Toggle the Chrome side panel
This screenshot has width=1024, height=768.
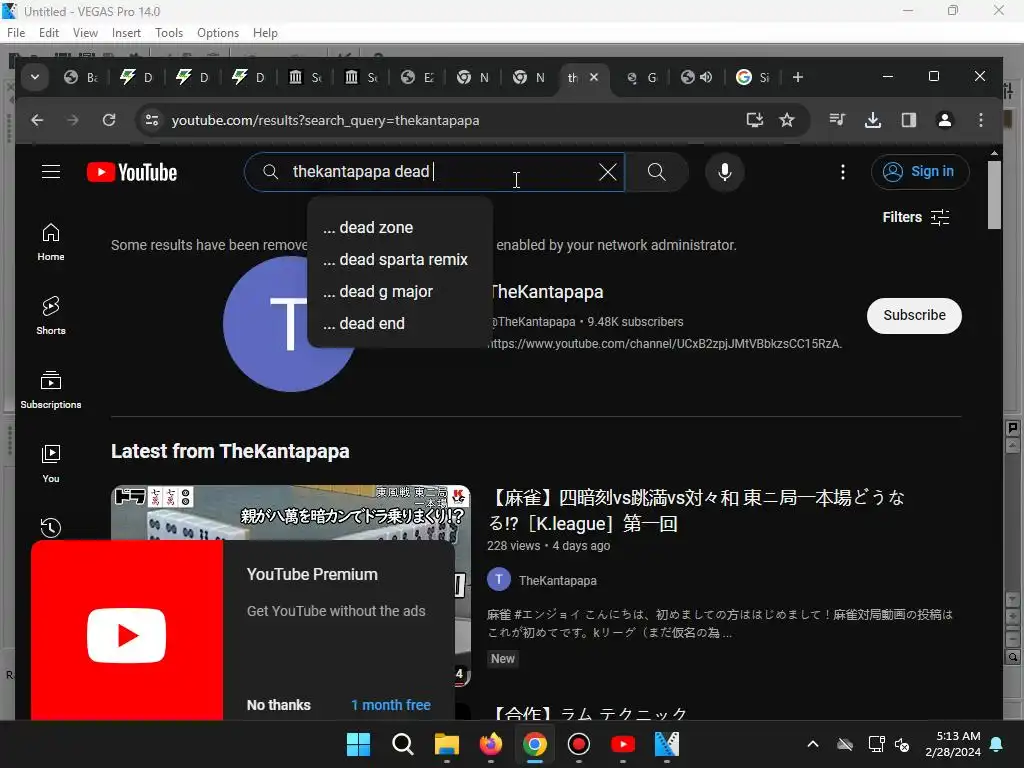(x=908, y=120)
